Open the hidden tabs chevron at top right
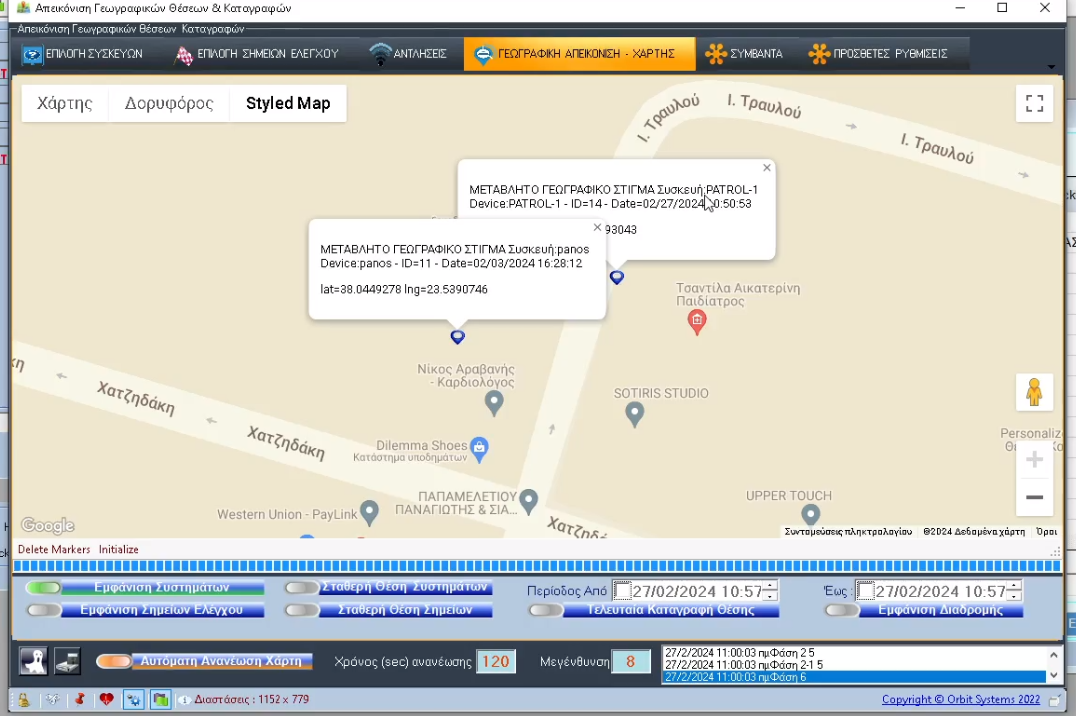This screenshot has width=1076, height=716. coord(1050,66)
